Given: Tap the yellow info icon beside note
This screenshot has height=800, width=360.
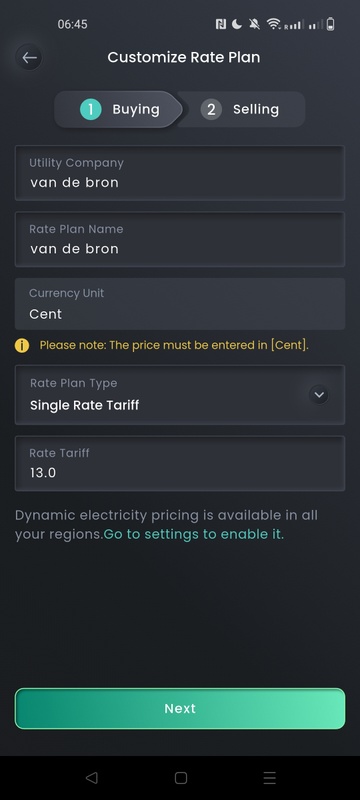Looking at the screenshot, I should pos(22,345).
